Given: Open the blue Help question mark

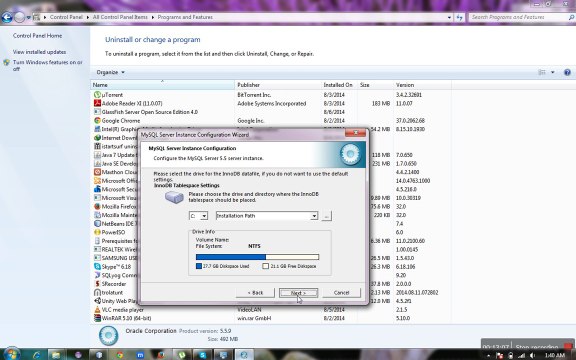Looking at the screenshot, I should (x=567, y=72).
